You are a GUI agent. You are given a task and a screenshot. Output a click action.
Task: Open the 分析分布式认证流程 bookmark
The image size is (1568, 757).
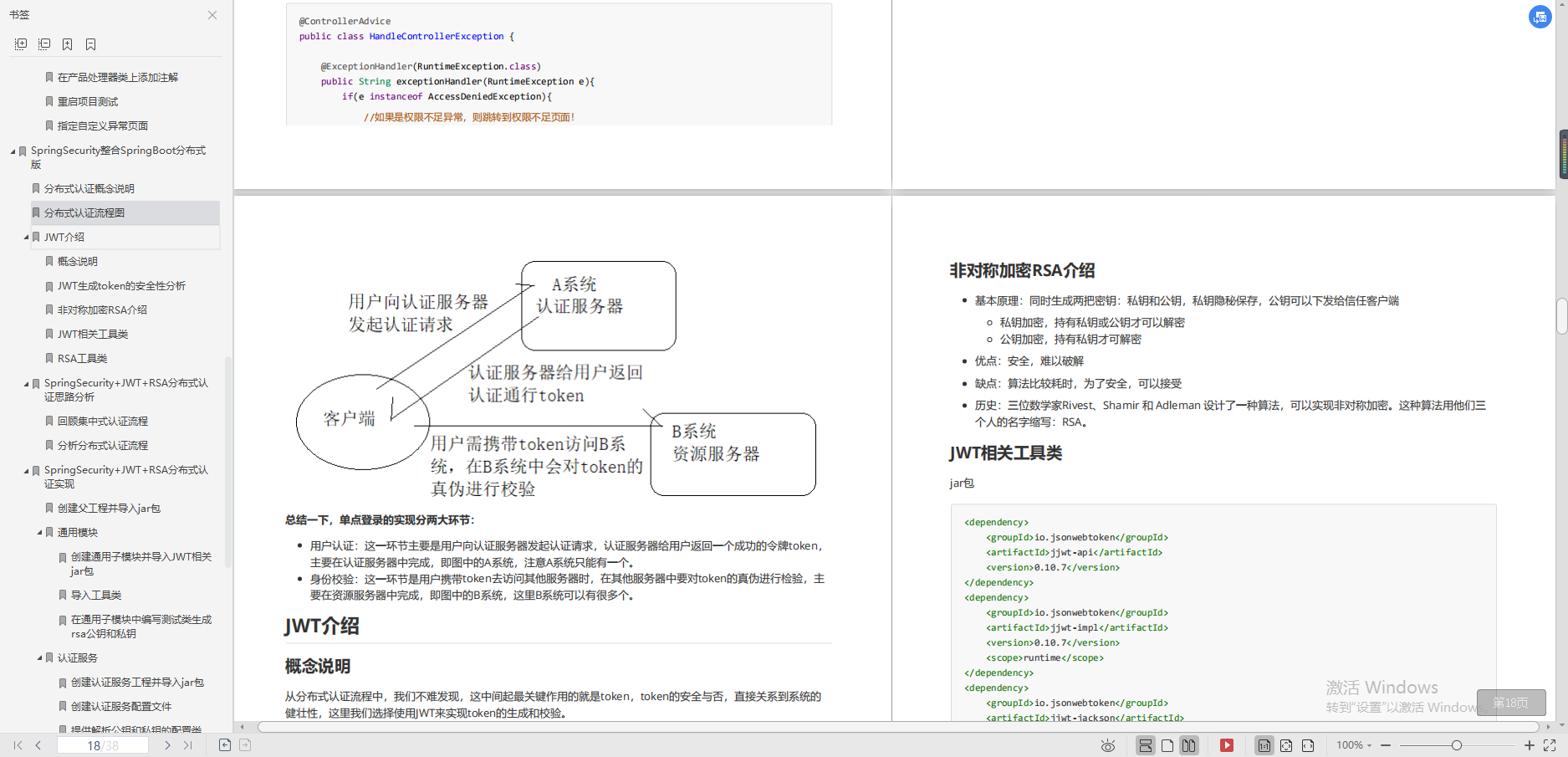[x=102, y=445]
